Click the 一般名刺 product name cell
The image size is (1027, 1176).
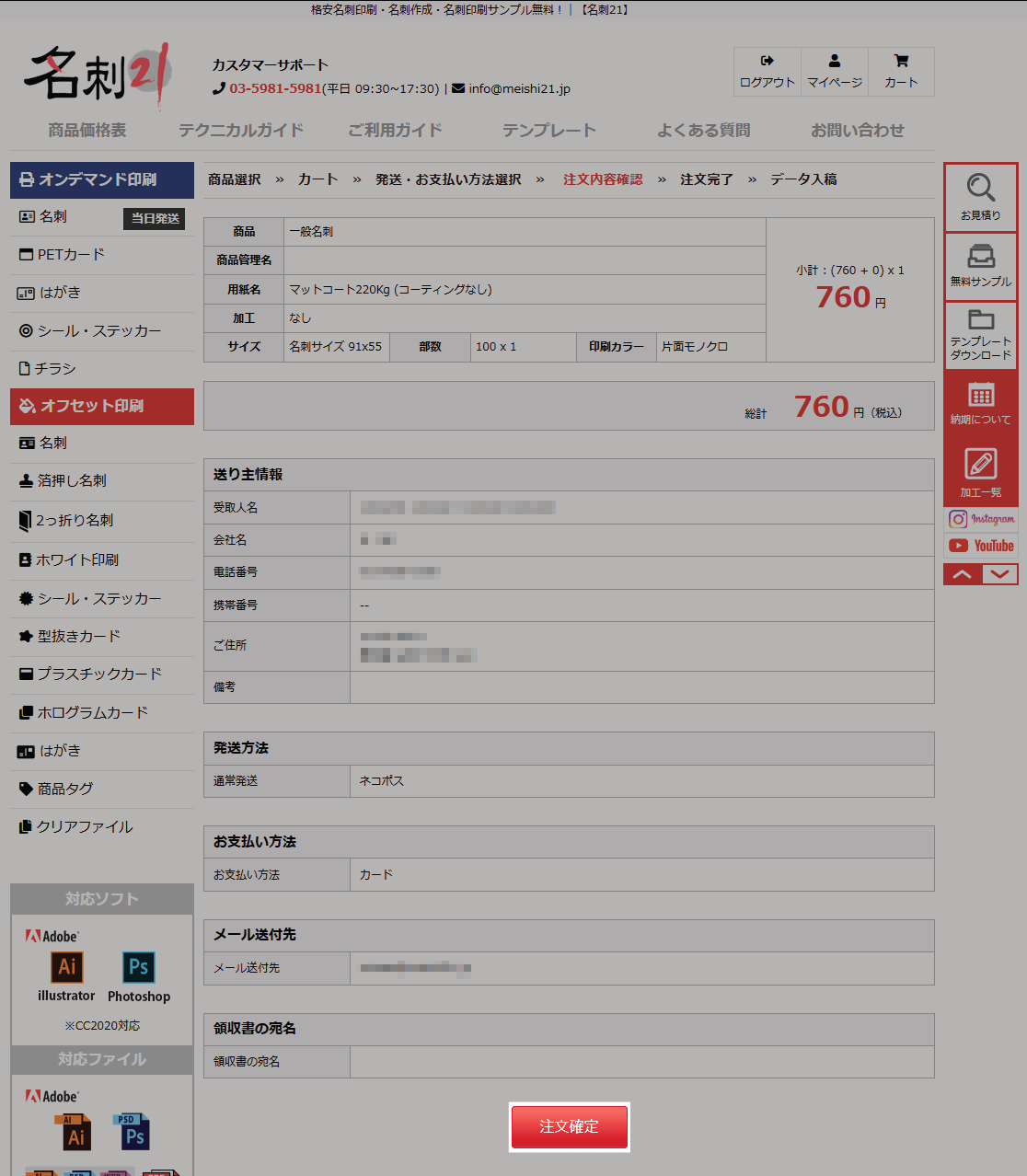(525, 232)
